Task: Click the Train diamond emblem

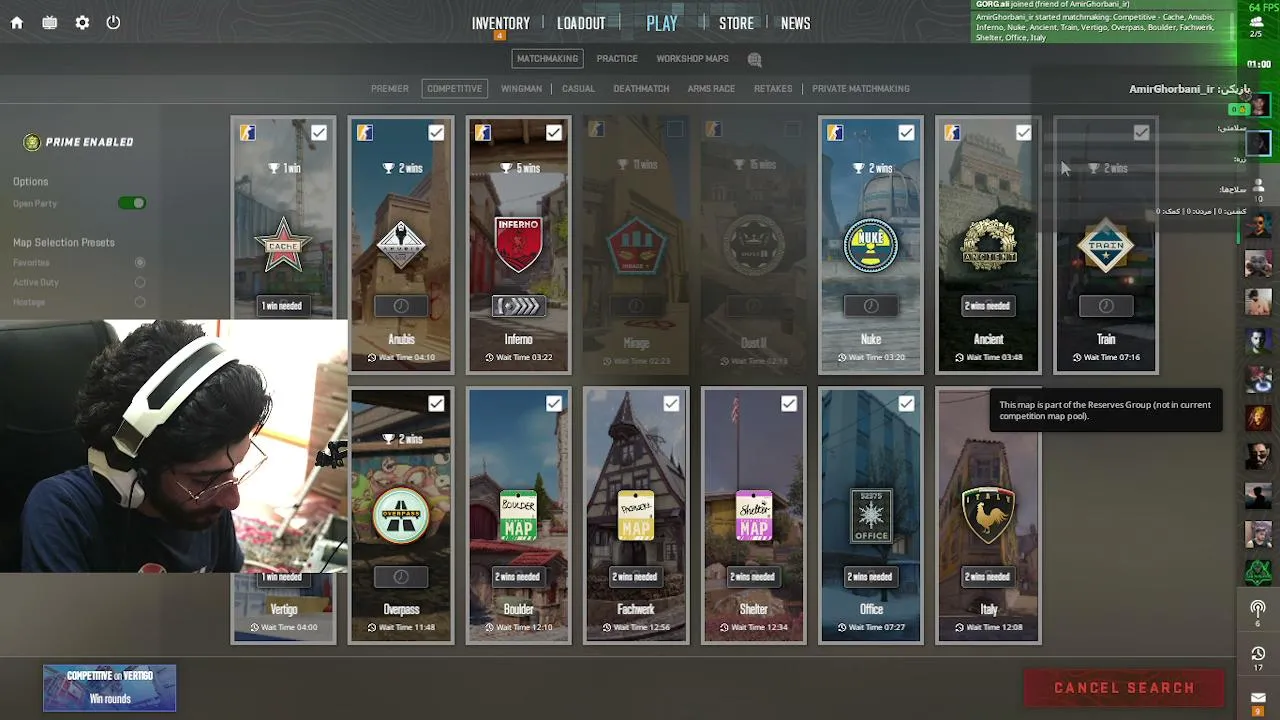Action: (1106, 245)
